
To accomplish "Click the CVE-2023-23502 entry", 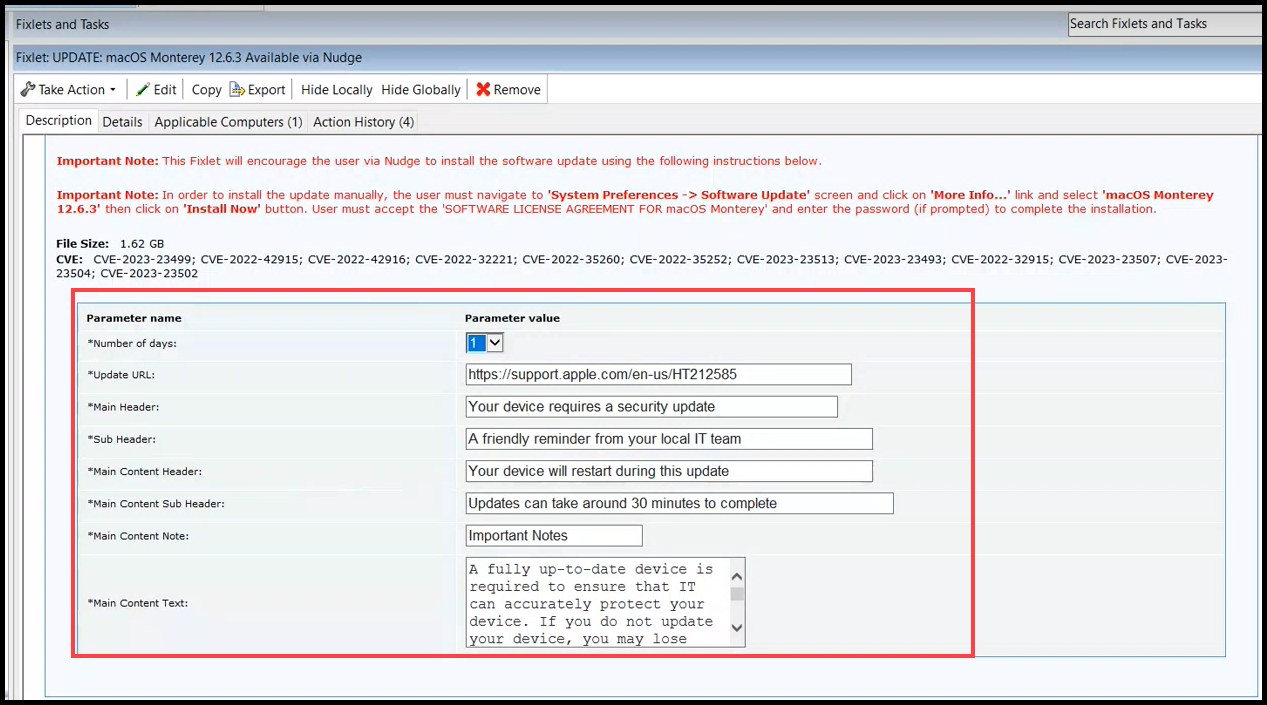I will click(x=149, y=273).
